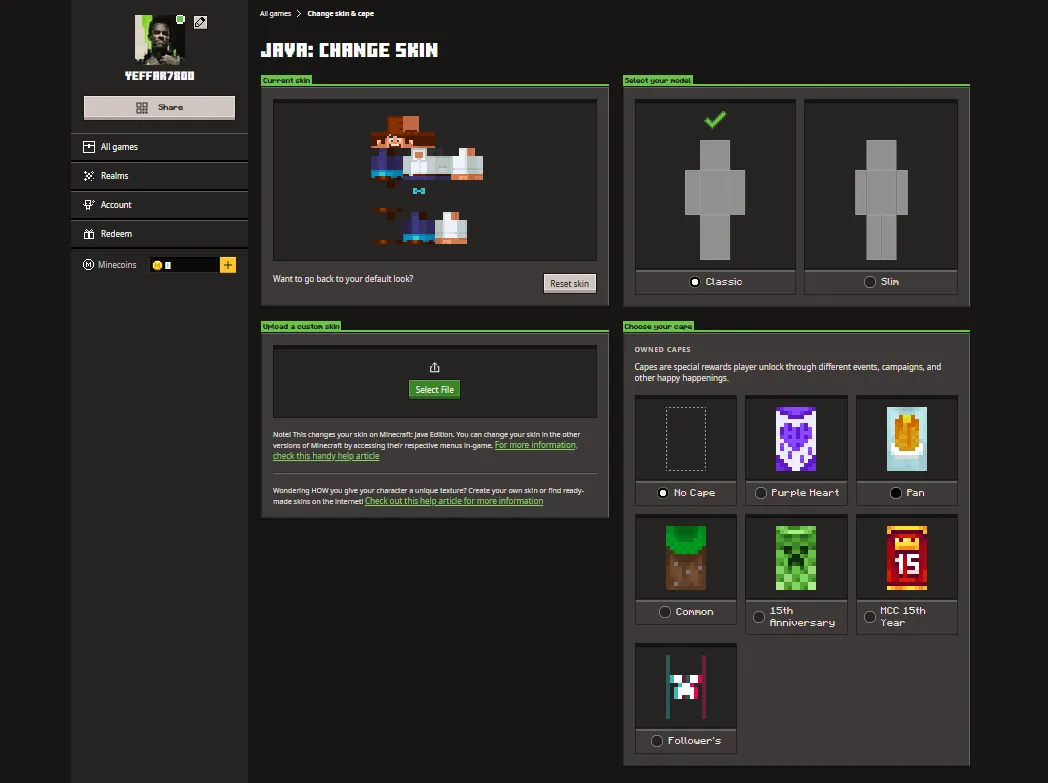Click the Reset skin button
Screen dimensions: 1048x783
tap(569, 283)
